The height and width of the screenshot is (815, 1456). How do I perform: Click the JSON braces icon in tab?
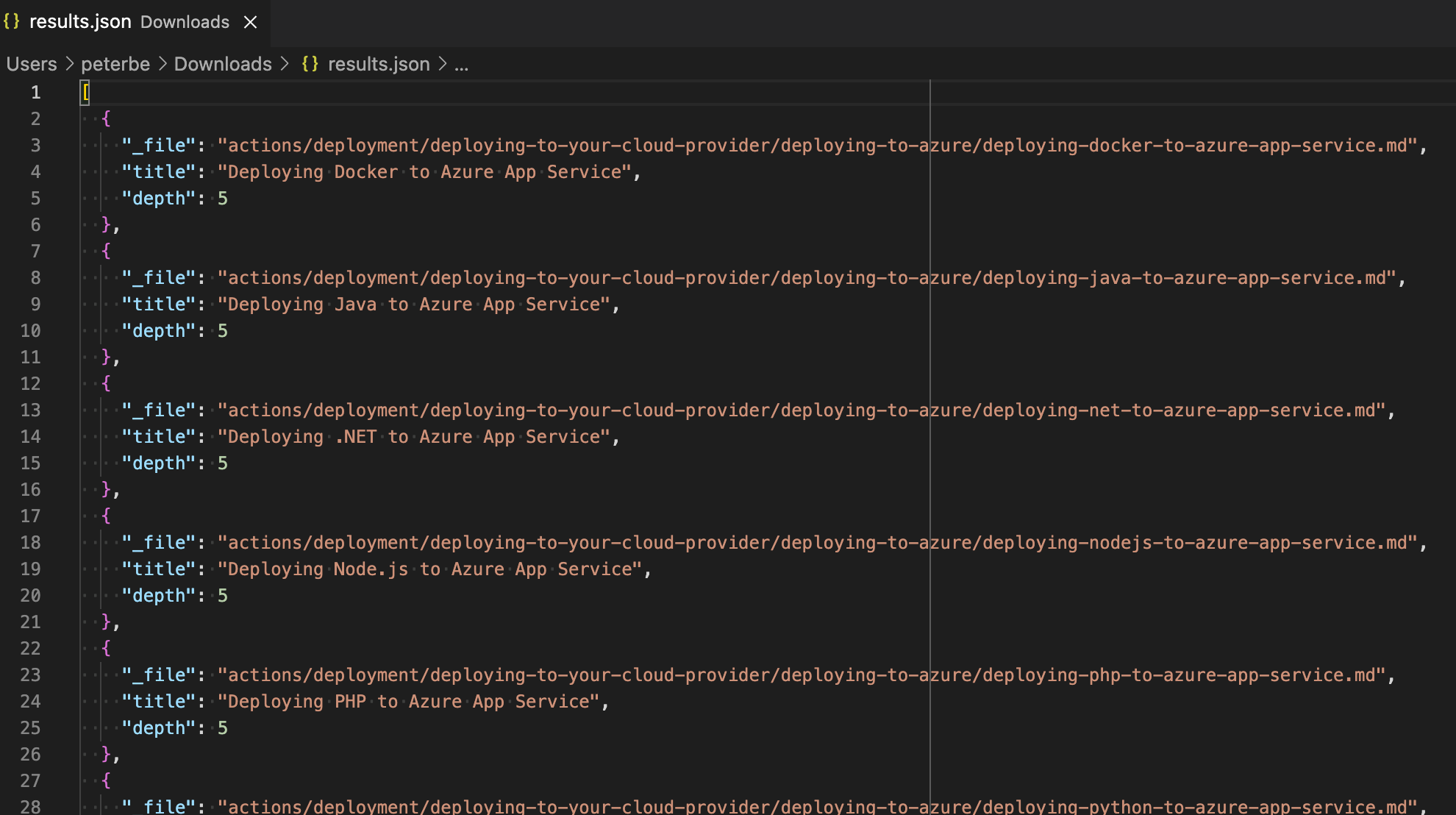point(11,21)
